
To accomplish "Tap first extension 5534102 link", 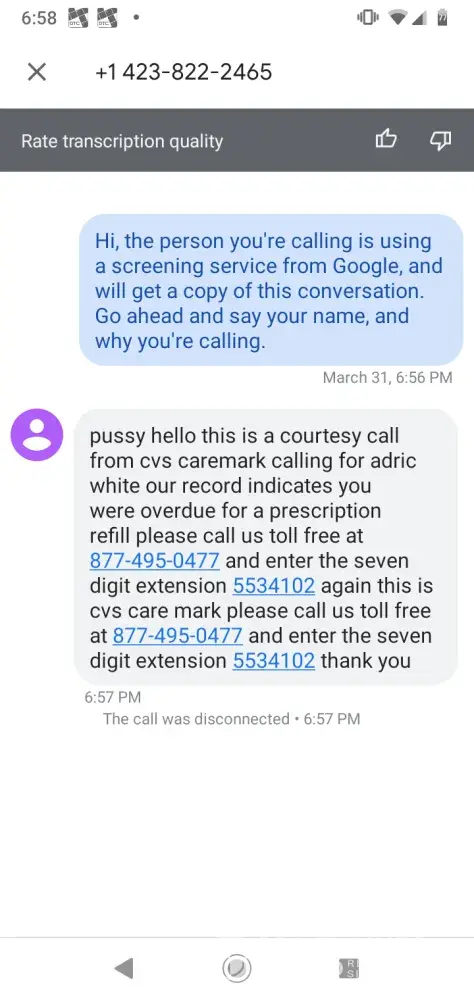I will [x=274, y=585].
